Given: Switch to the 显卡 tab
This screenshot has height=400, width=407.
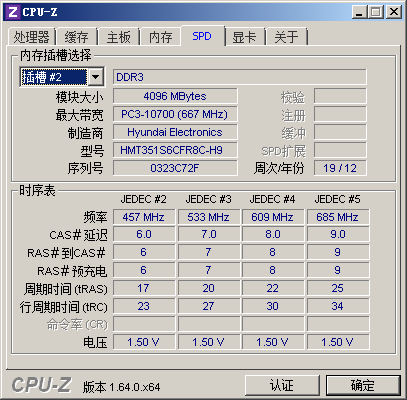Looking at the screenshot, I should point(244,36).
